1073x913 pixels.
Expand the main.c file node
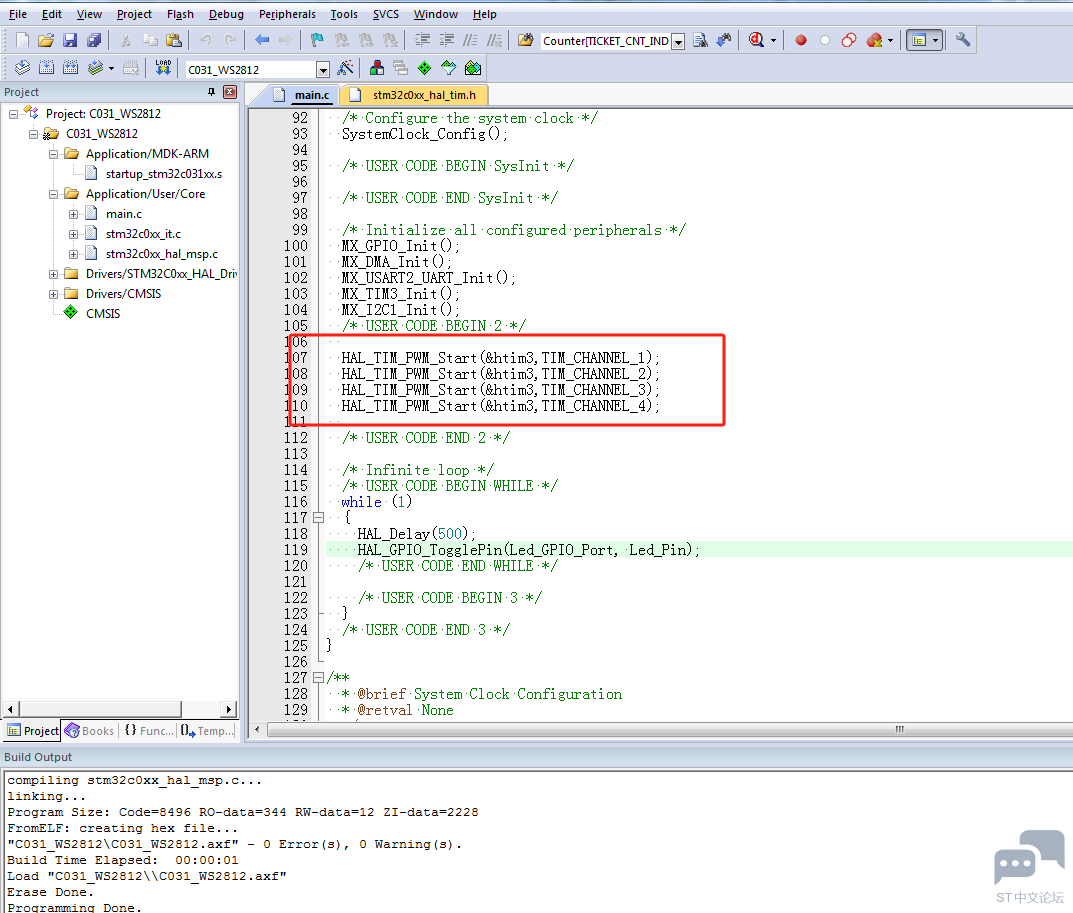(73, 214)
